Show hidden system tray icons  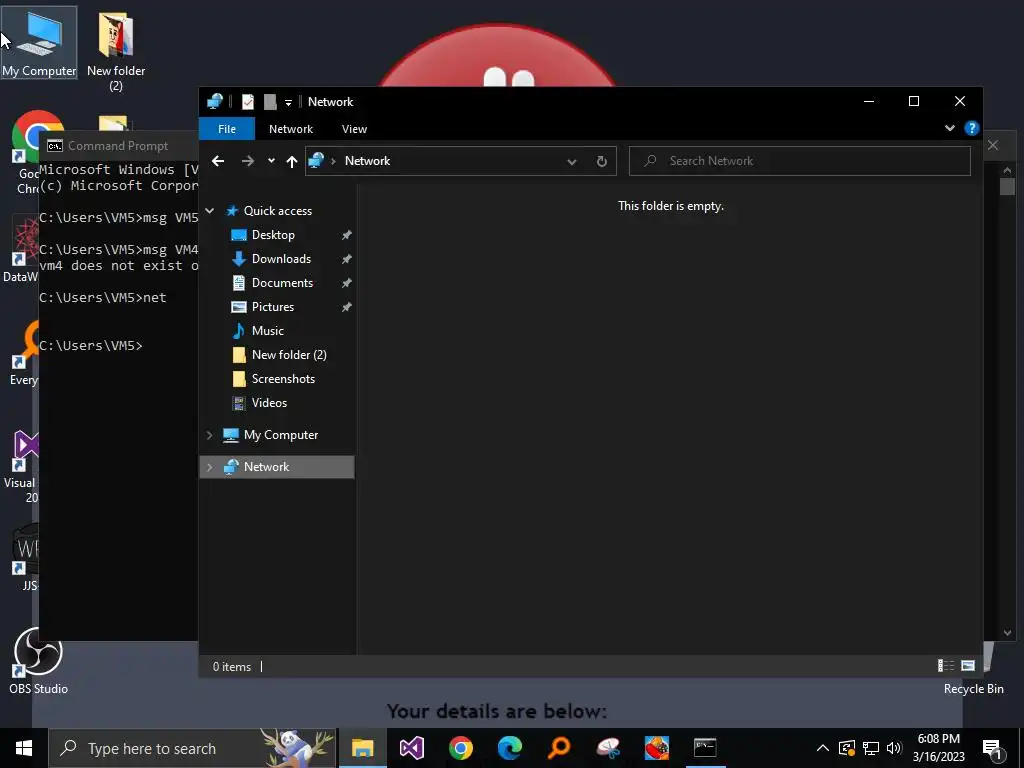[823, 748]
